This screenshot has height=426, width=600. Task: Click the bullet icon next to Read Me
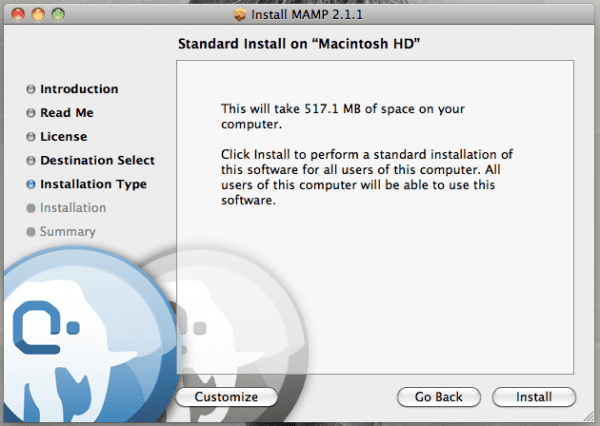tap(31, 113)
